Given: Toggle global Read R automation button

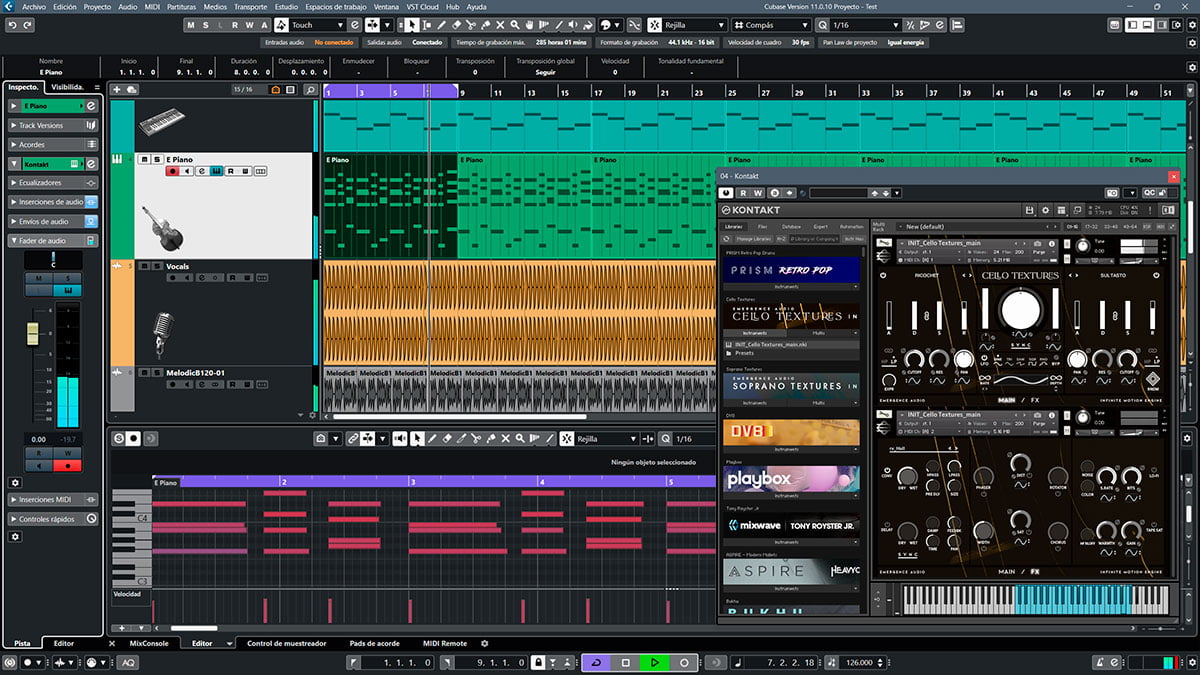Looking at the screenshot, I should point(234,24).
